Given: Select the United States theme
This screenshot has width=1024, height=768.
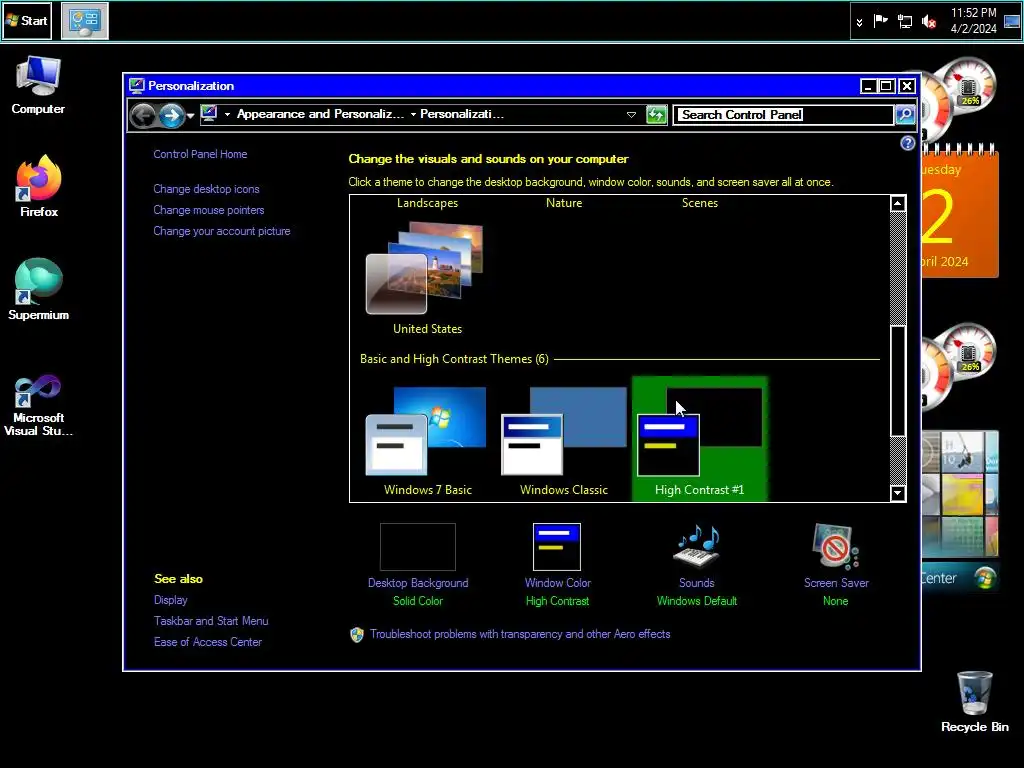Looking at the screenshot, I should click(x=427, y=279).
